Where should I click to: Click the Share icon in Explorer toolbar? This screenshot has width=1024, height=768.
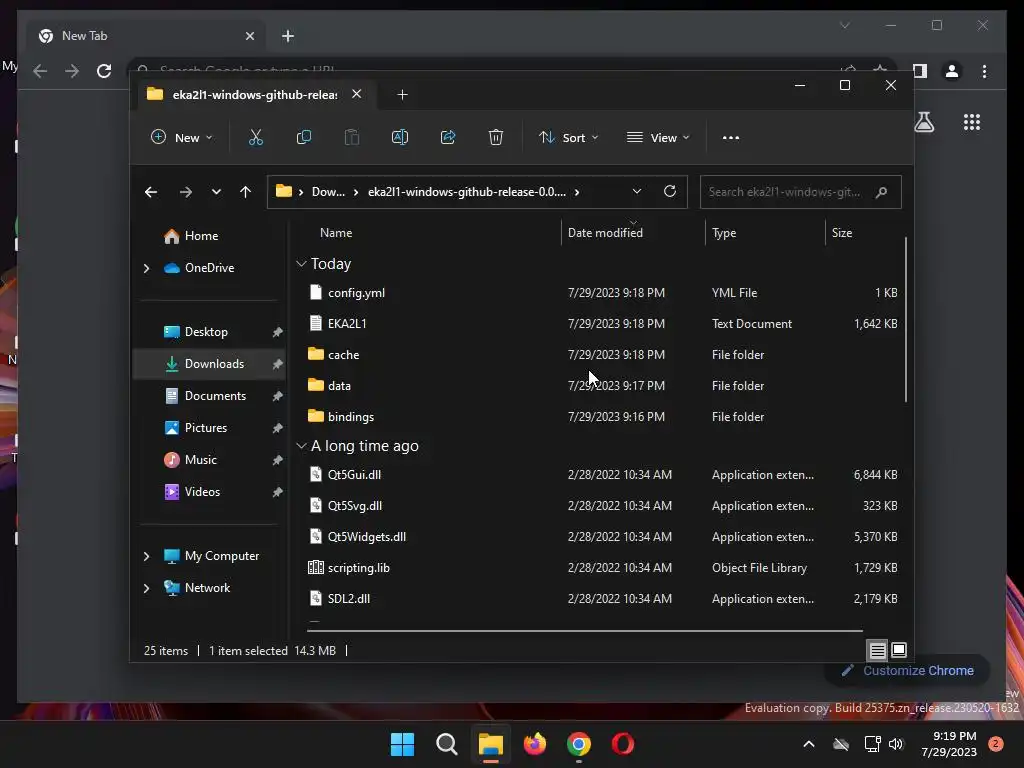[x=448, y=137]
